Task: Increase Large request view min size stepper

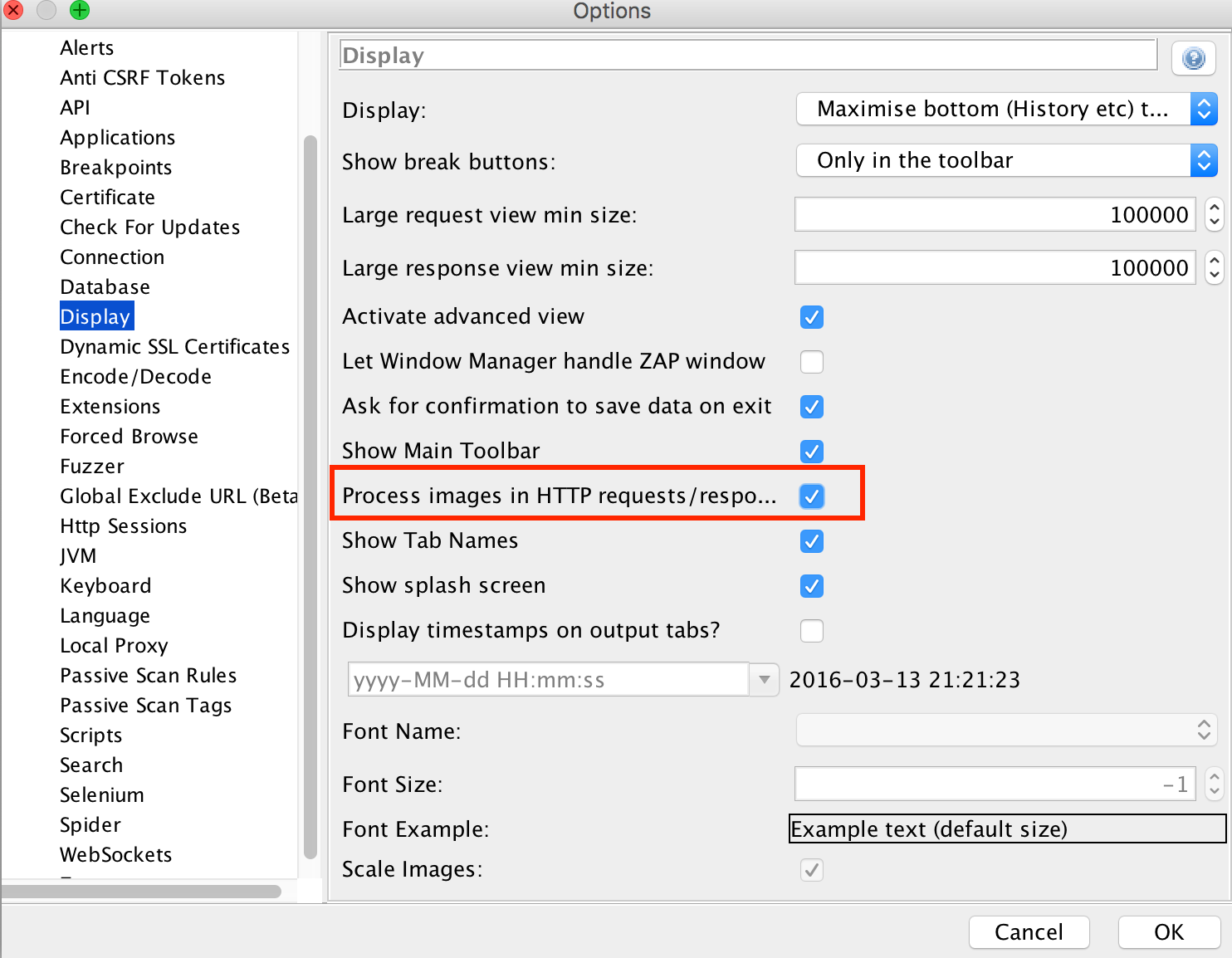Action: 1215,207
